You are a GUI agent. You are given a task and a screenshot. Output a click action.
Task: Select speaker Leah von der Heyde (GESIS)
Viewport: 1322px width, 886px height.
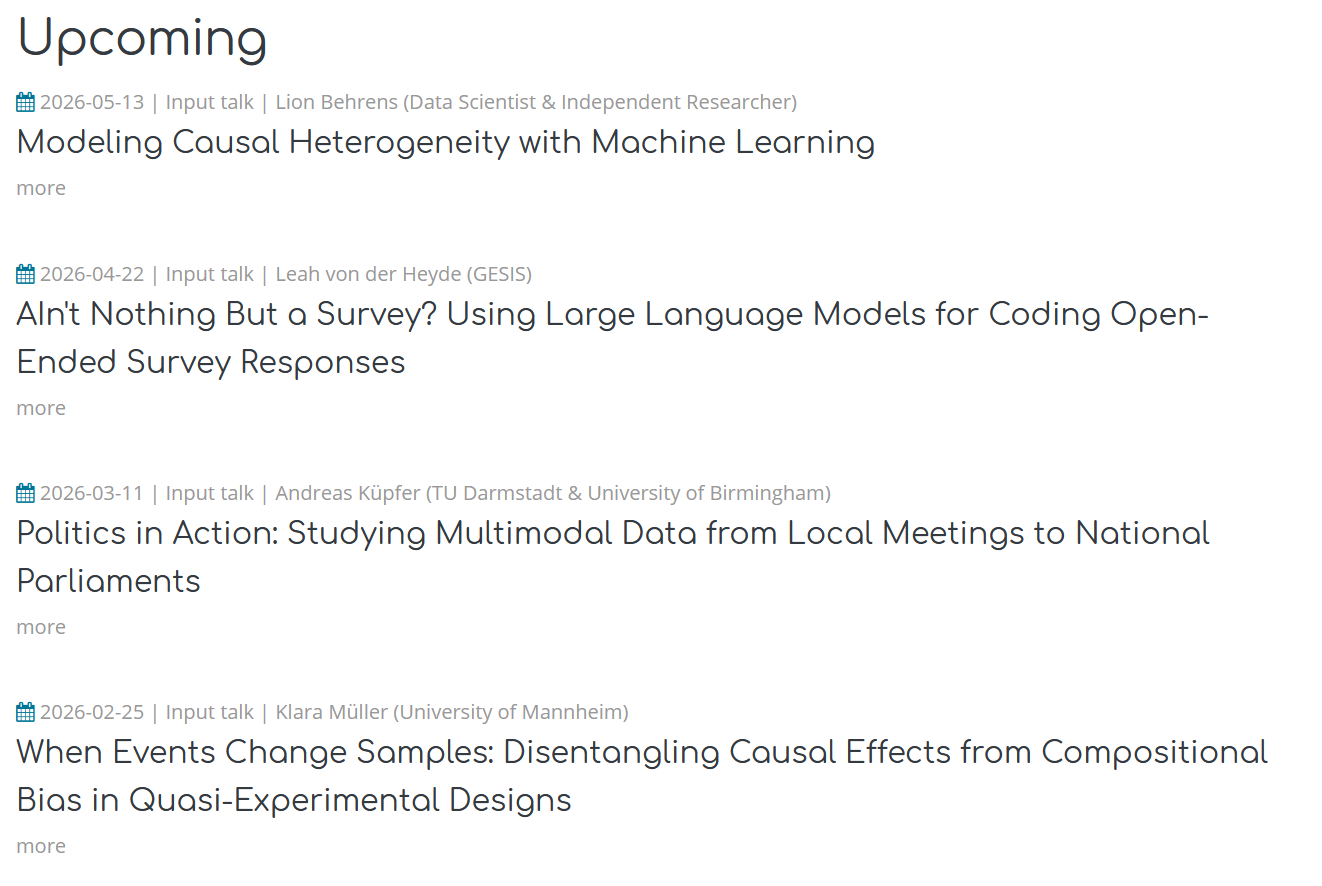[x=403, y=274]
